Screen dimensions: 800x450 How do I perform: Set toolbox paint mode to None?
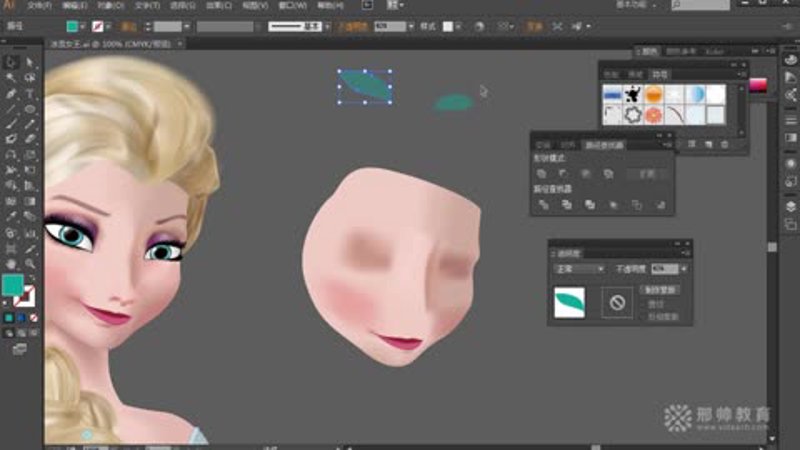click(33, 318)
